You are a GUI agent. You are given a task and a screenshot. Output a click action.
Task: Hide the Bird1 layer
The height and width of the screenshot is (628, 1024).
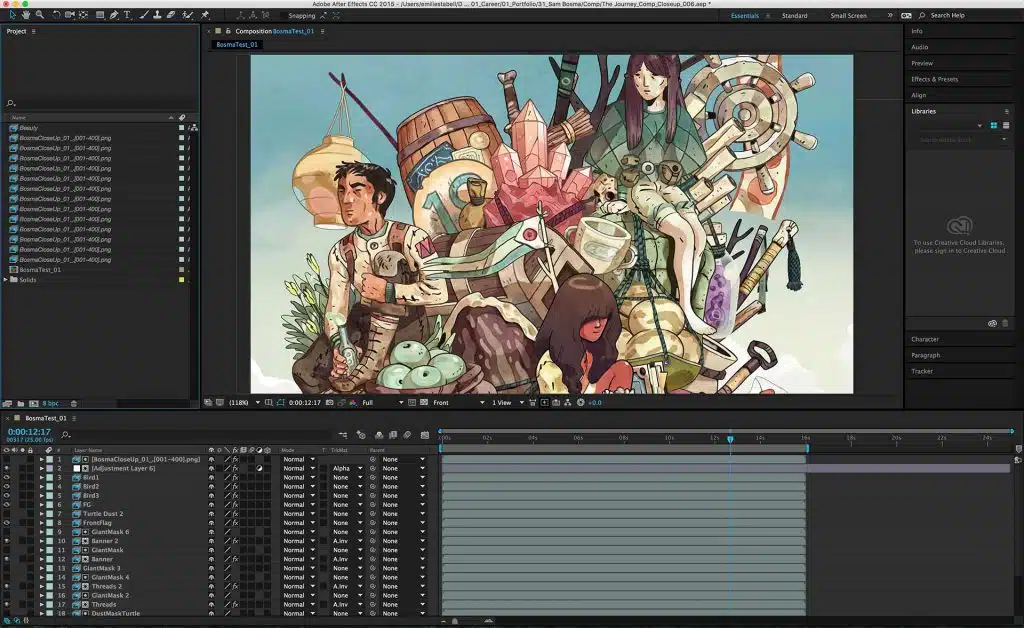coord(6,479)
